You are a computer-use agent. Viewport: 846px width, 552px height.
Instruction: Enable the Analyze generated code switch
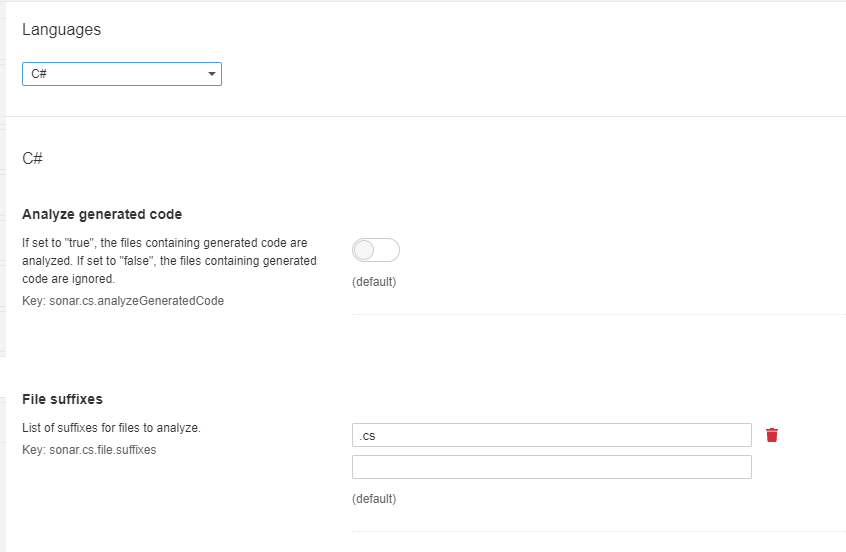click(x=376, y=250)
